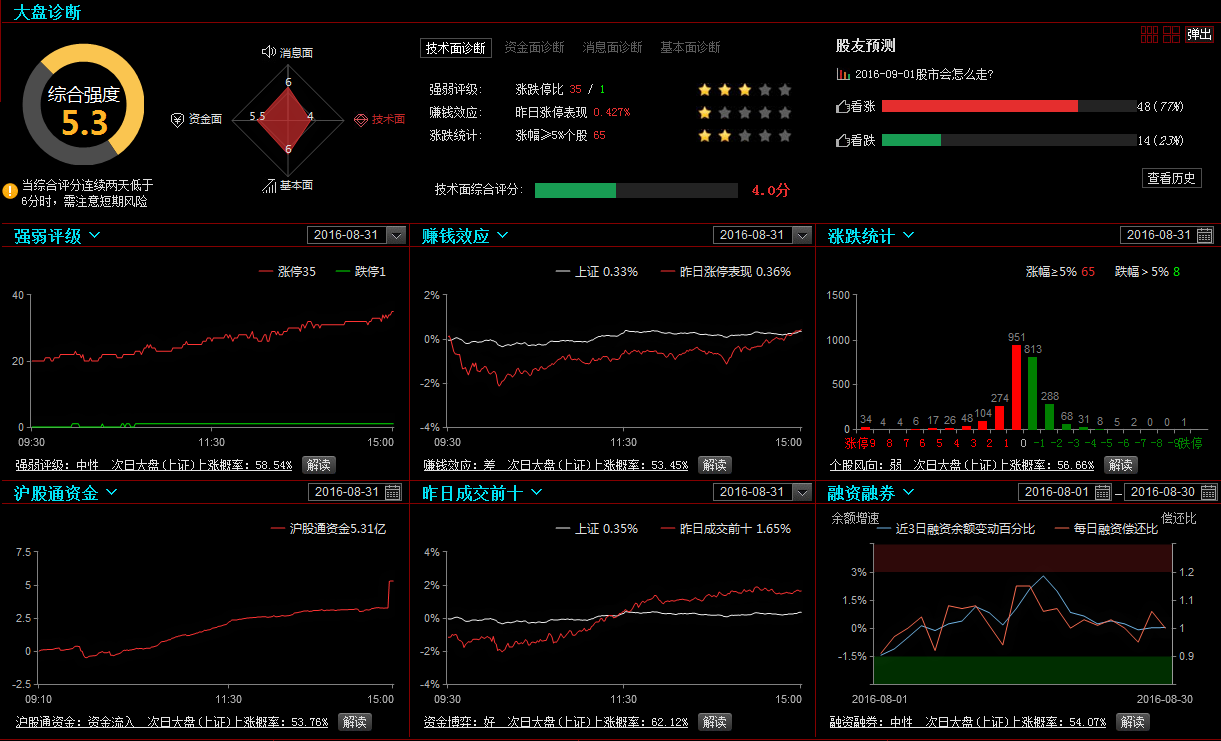This screenshot has height=741, width=1221.
Task: Open calendar icon next to 2016-08-01
Action: (x=1102, y=492)
